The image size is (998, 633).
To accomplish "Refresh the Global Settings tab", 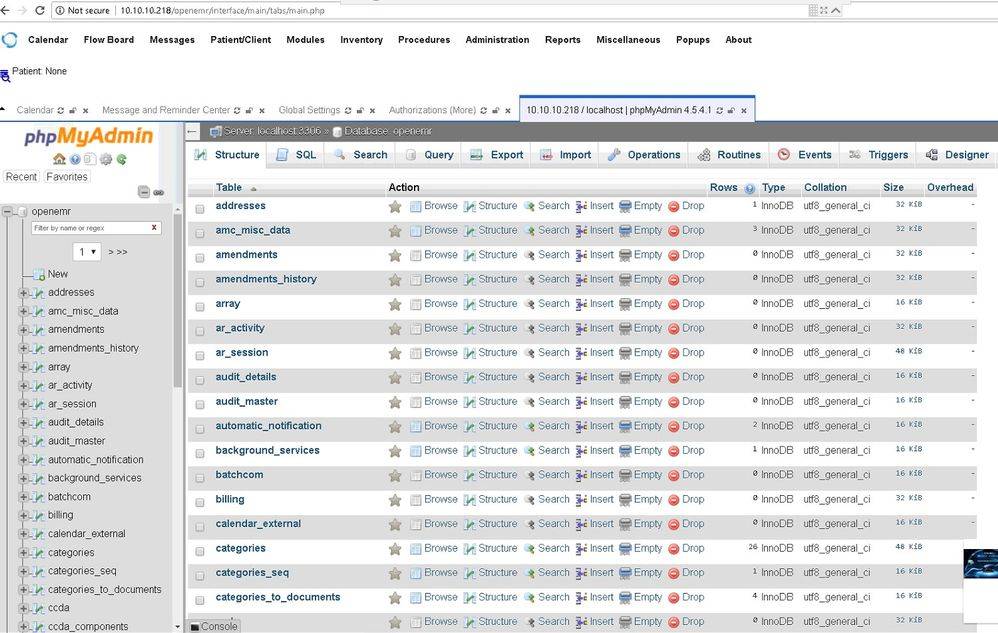I will pyautogui.click(x=348, y=110).
